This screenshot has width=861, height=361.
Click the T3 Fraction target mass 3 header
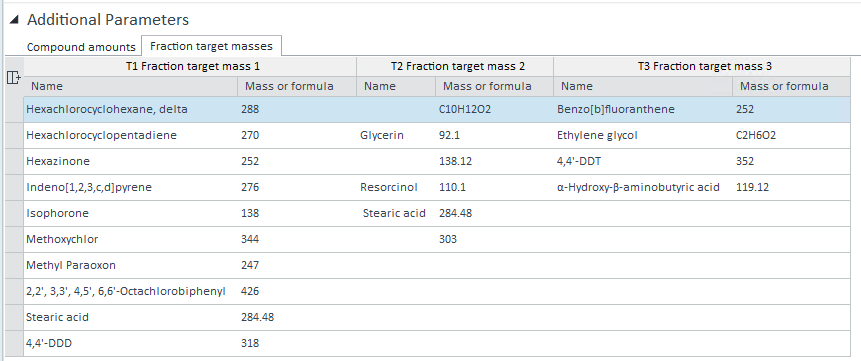click(705, 66)
